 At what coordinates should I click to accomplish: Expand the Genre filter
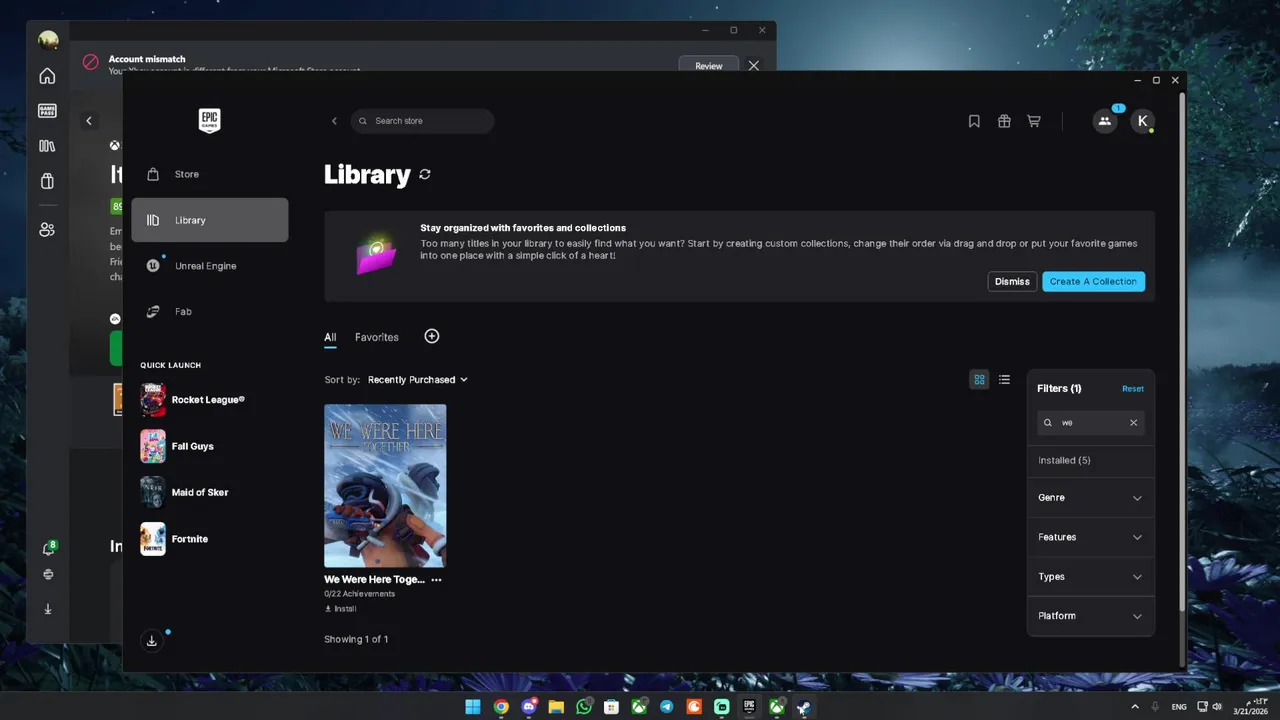coord(1091,498)
